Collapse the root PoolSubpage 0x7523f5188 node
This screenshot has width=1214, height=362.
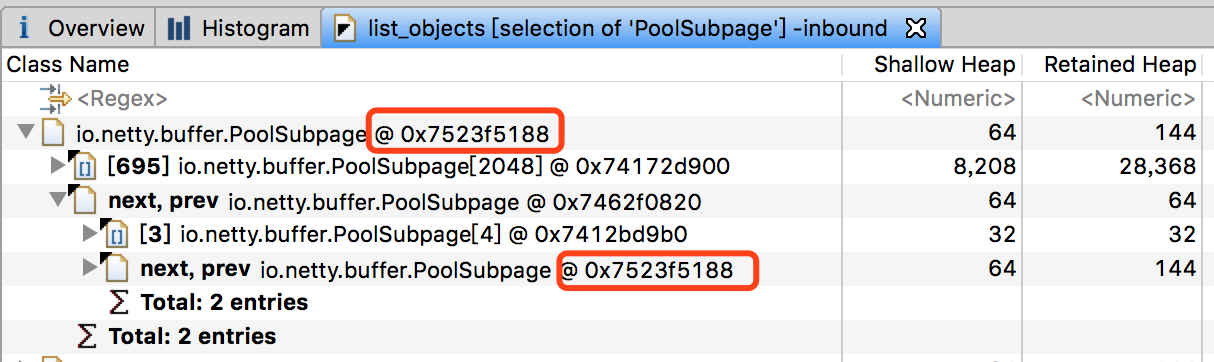pos(24,131)
